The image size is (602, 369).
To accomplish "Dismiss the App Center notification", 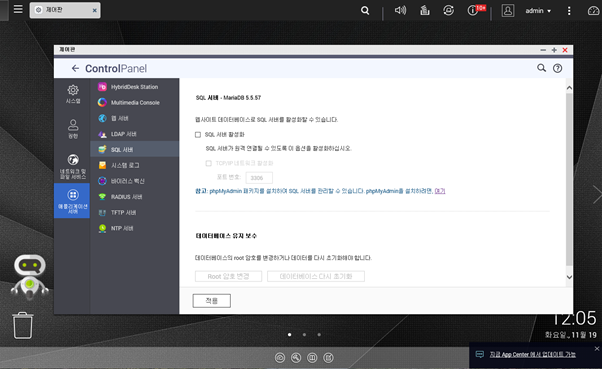I will coord(597,349).
